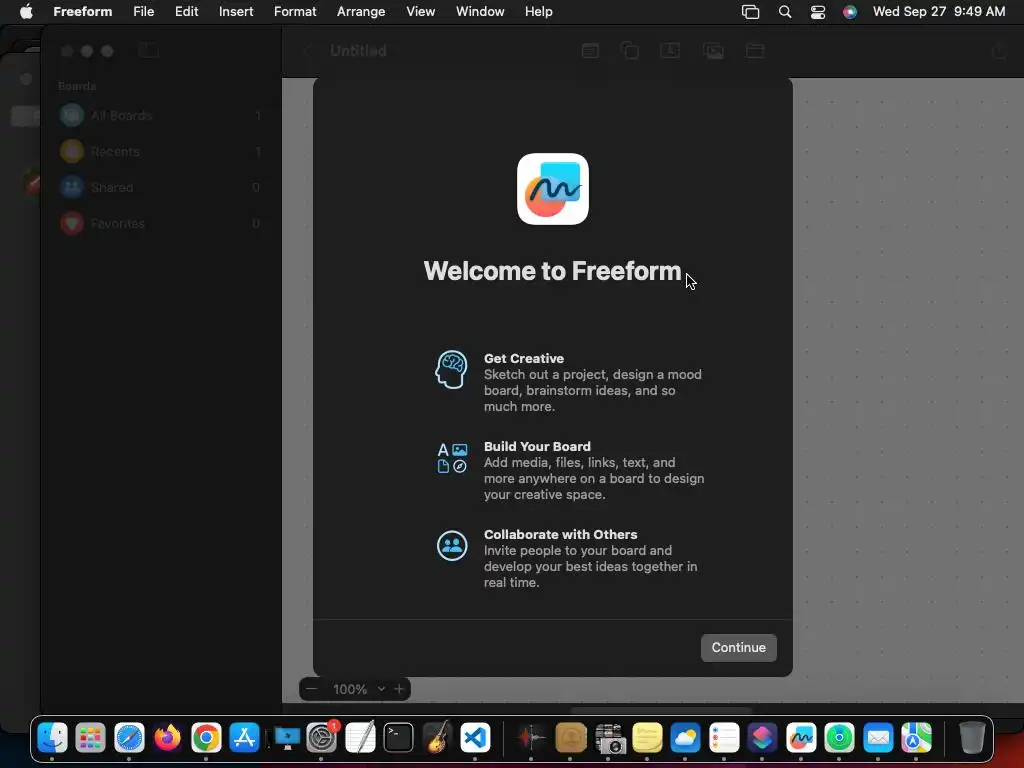Click the Build Your Board icon
The width and height of the screenshot is (1024, 768).
[451, 458]
